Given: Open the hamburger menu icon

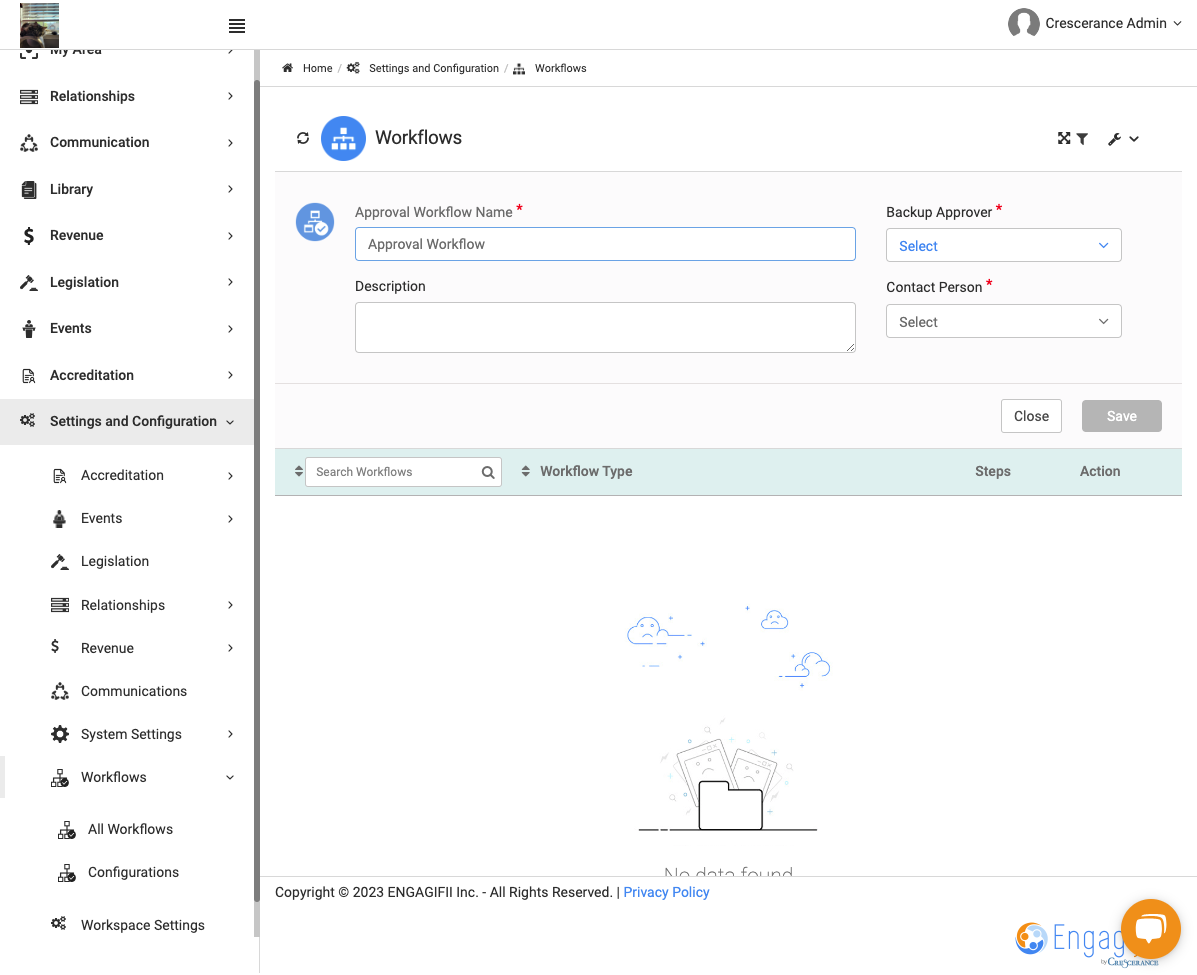Looking at the screenshot, I should click(x=237, y=26).
